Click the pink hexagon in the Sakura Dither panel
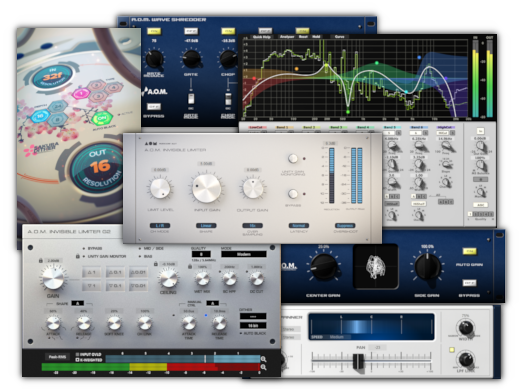 [x=81, y=93]
